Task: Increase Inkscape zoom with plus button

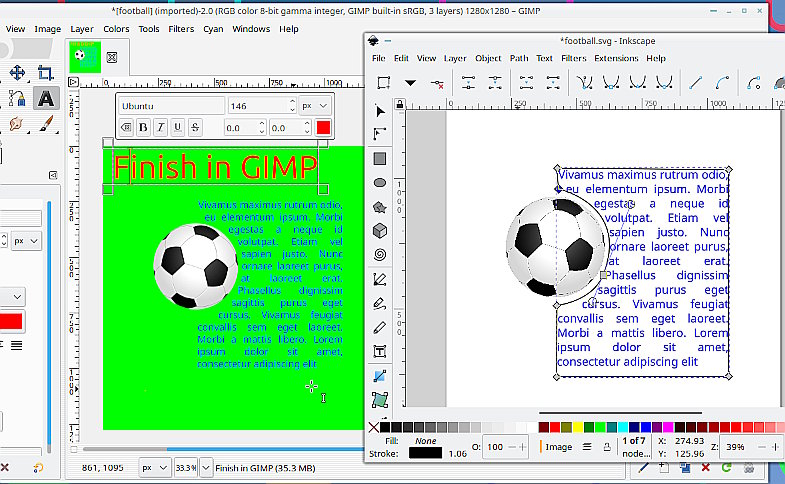Action: [x=775, y=447]
